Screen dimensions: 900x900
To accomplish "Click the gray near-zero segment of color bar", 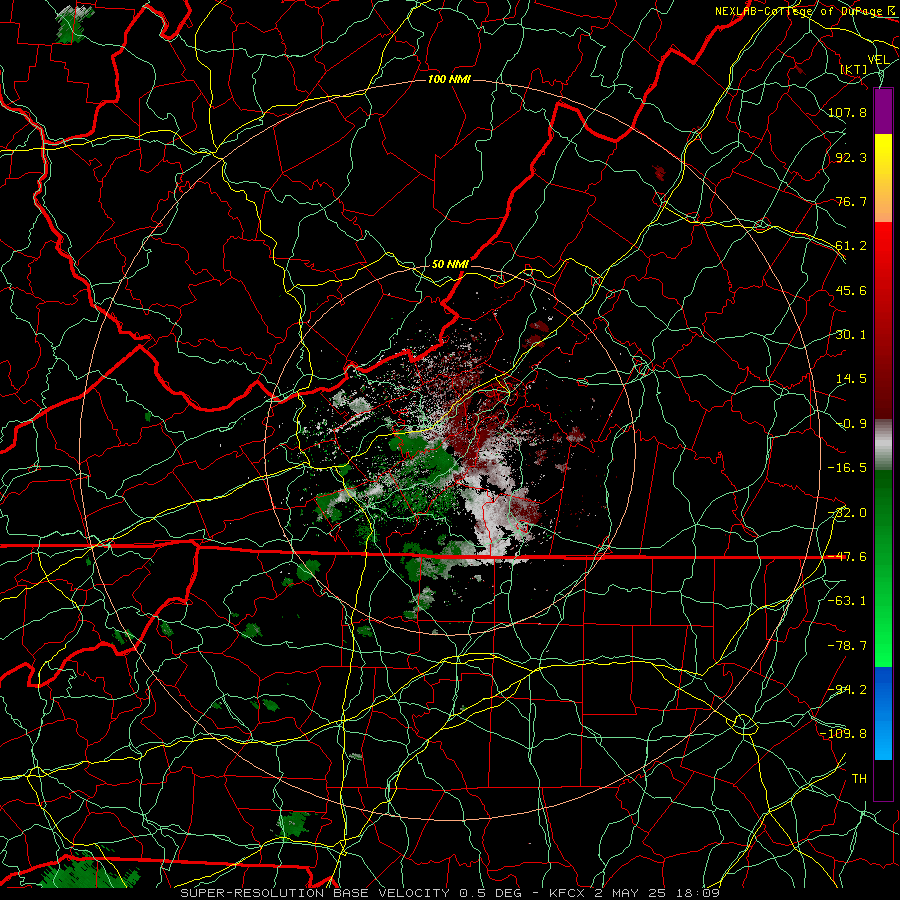I will pos(883,445).
